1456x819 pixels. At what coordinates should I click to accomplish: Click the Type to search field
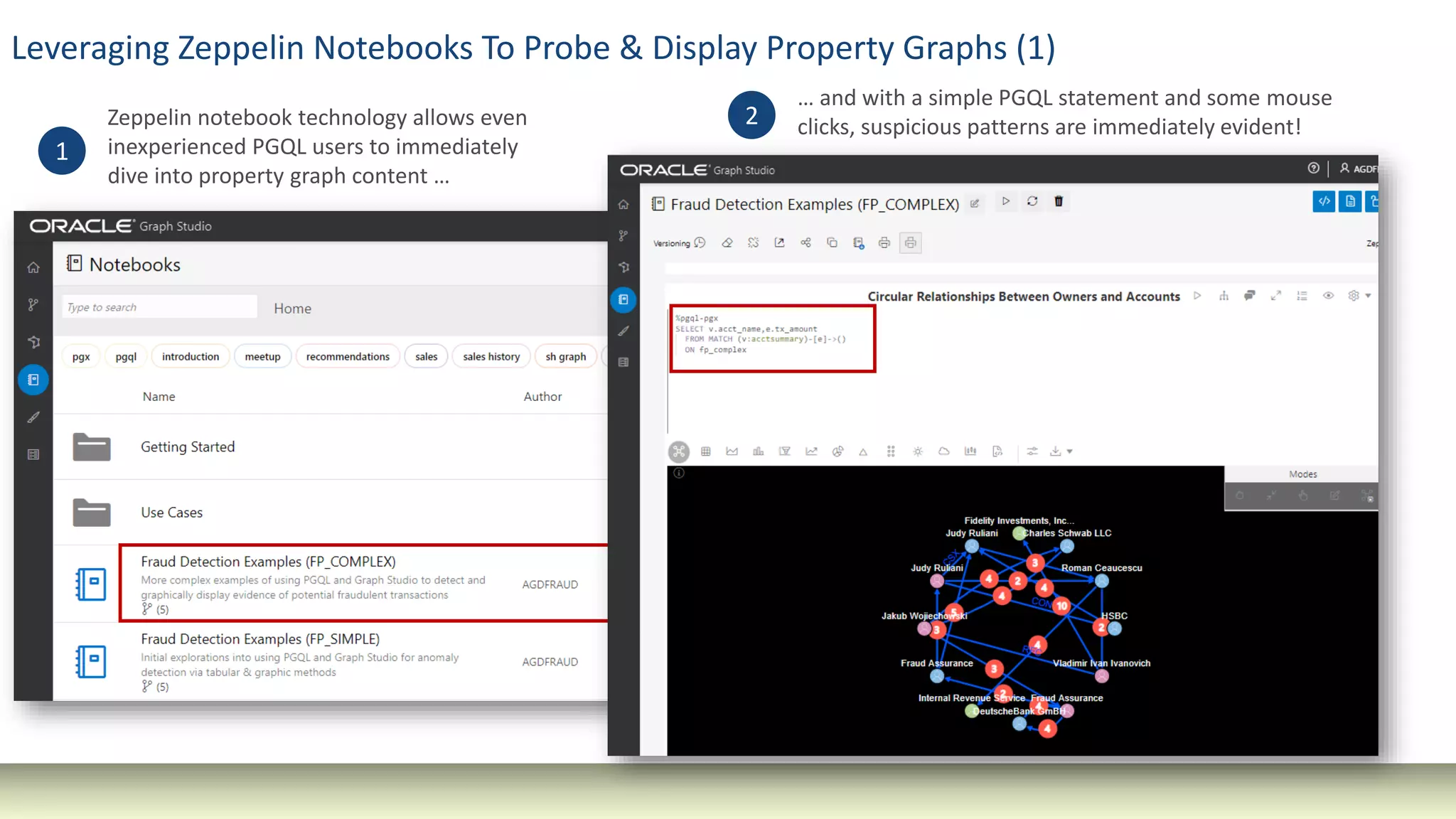click(x=159, y=306)
